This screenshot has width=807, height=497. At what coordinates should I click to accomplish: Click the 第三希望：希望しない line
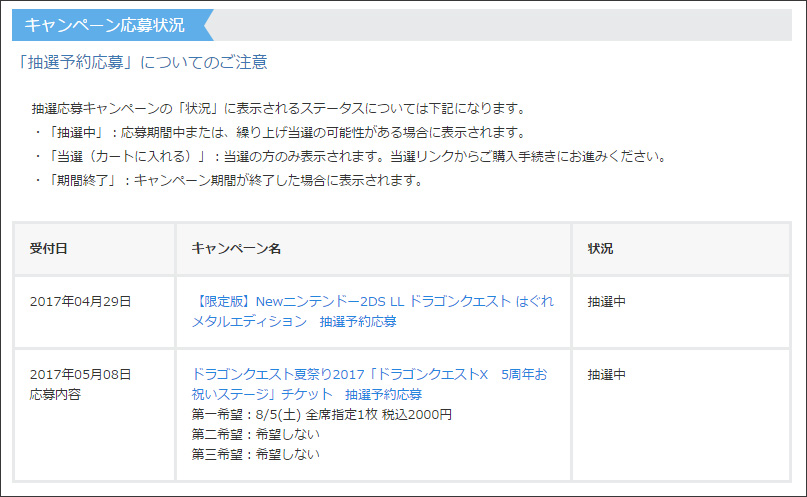tap(256, 454)
